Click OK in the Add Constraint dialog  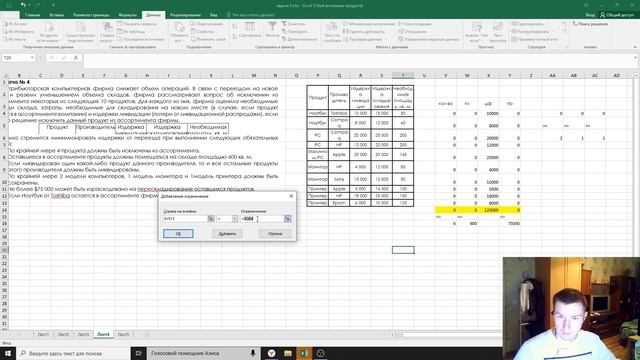178,233
